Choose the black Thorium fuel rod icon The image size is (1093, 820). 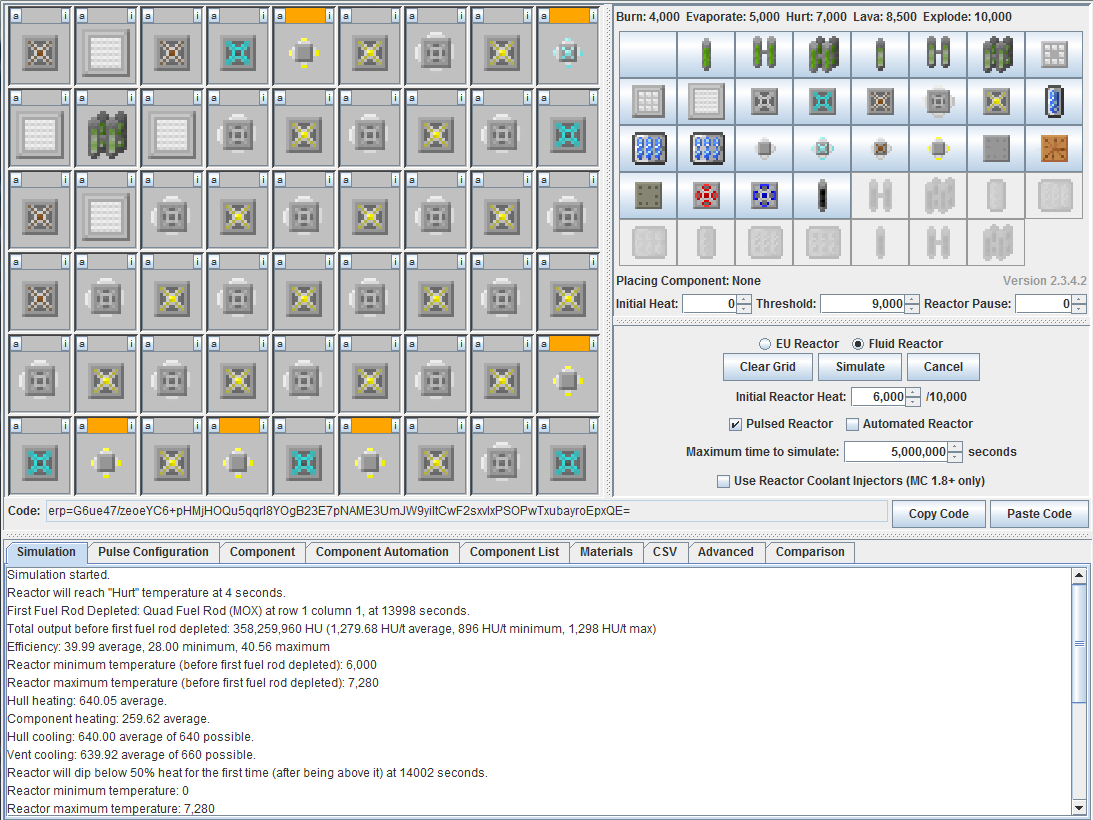[x=821, y=195]
